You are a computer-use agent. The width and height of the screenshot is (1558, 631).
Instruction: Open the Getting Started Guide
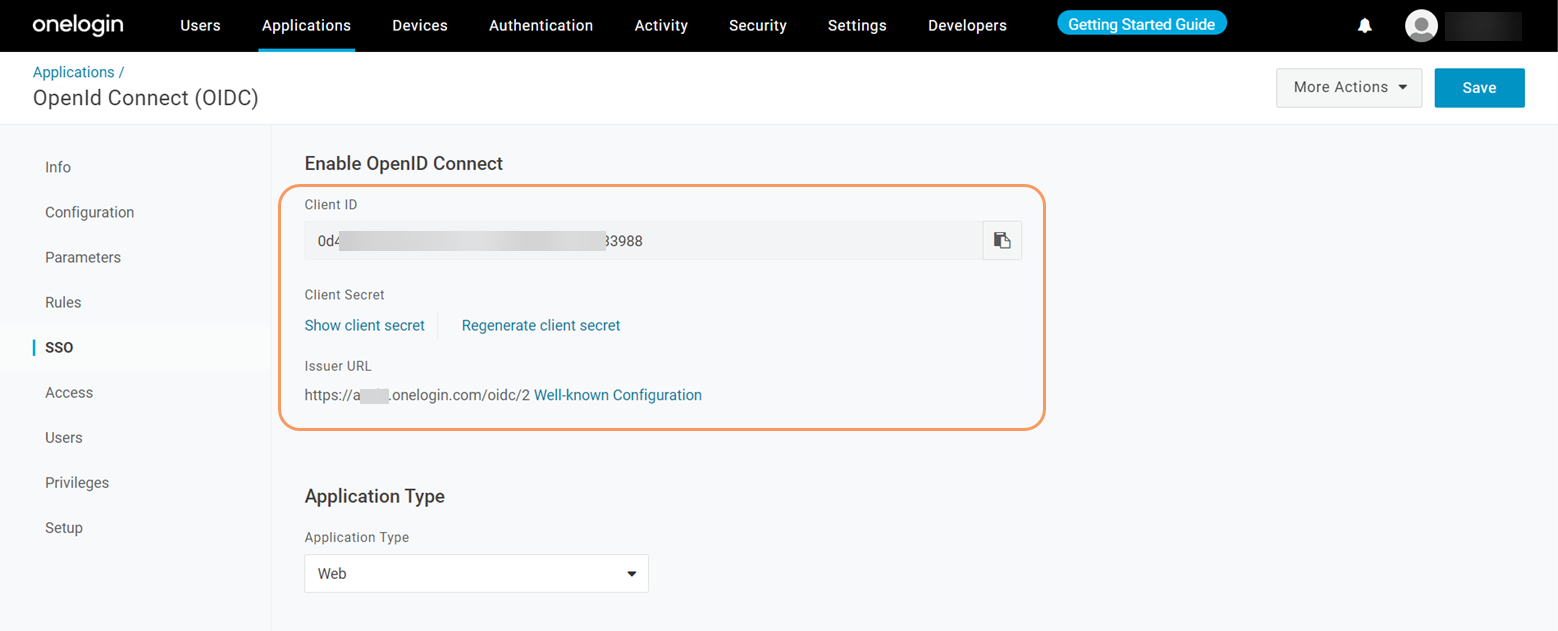(1142, 24)
